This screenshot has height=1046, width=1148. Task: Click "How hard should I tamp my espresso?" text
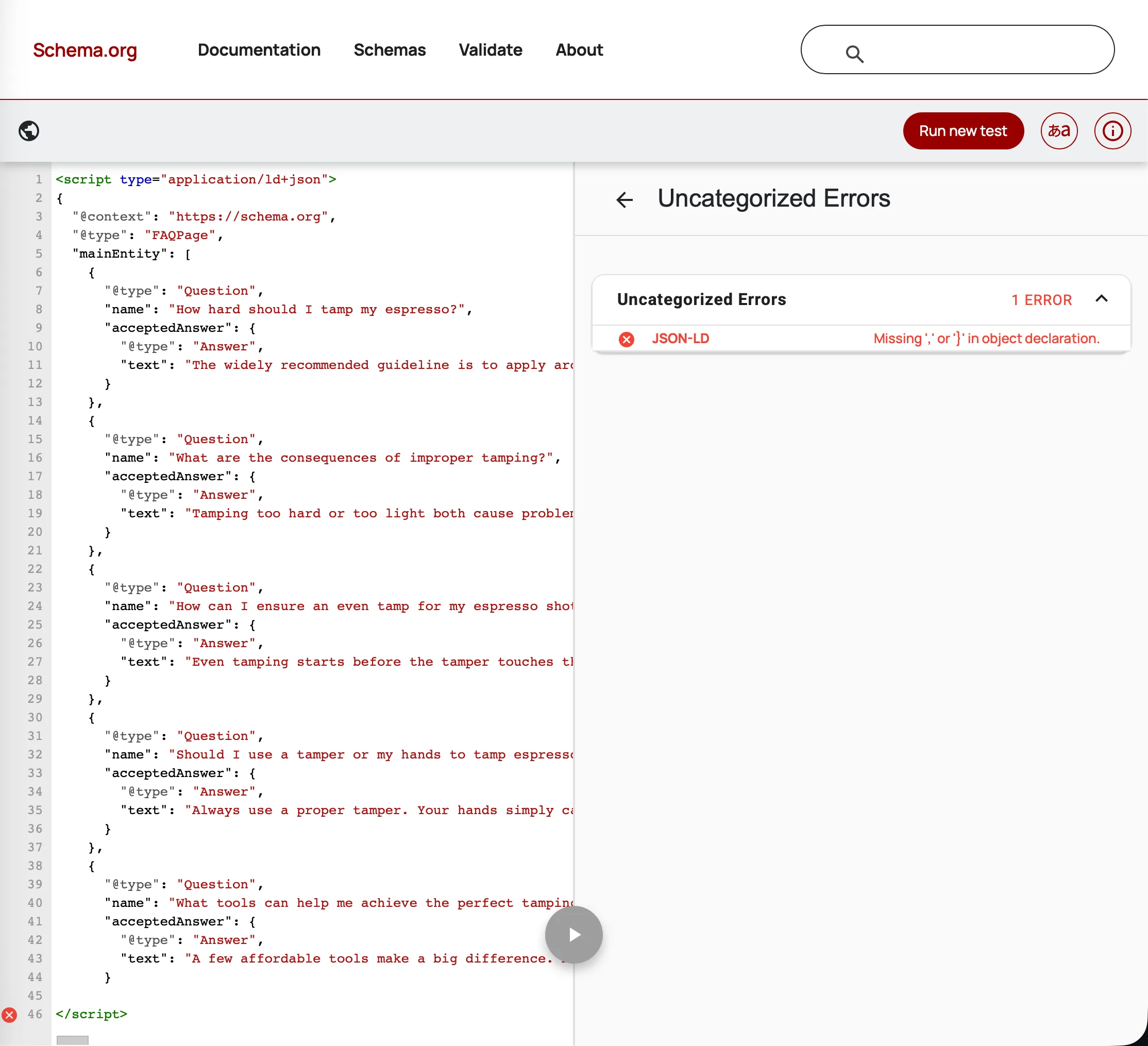(x=316, y=309)
